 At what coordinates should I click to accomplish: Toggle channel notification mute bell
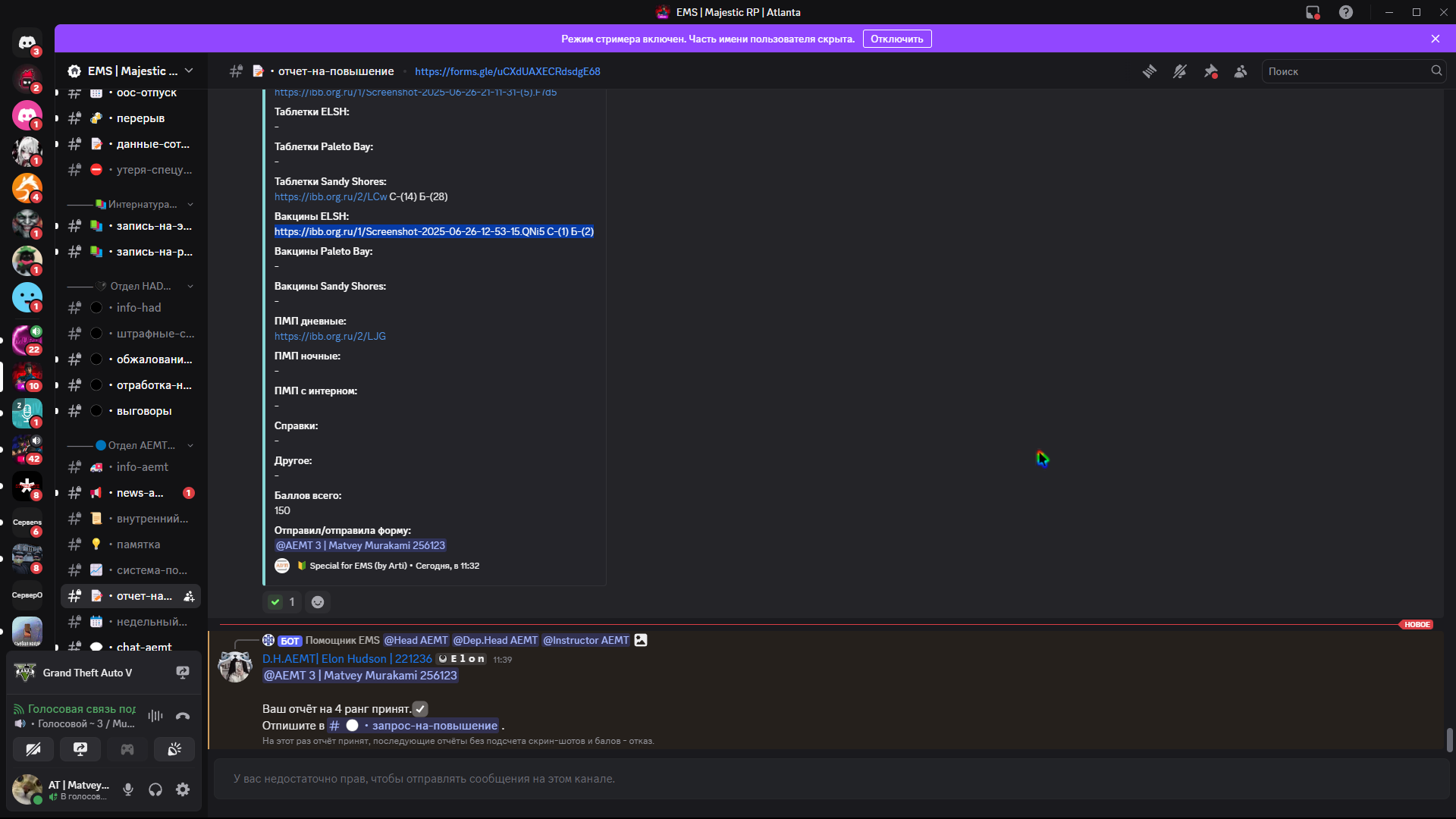(1180, 71)
